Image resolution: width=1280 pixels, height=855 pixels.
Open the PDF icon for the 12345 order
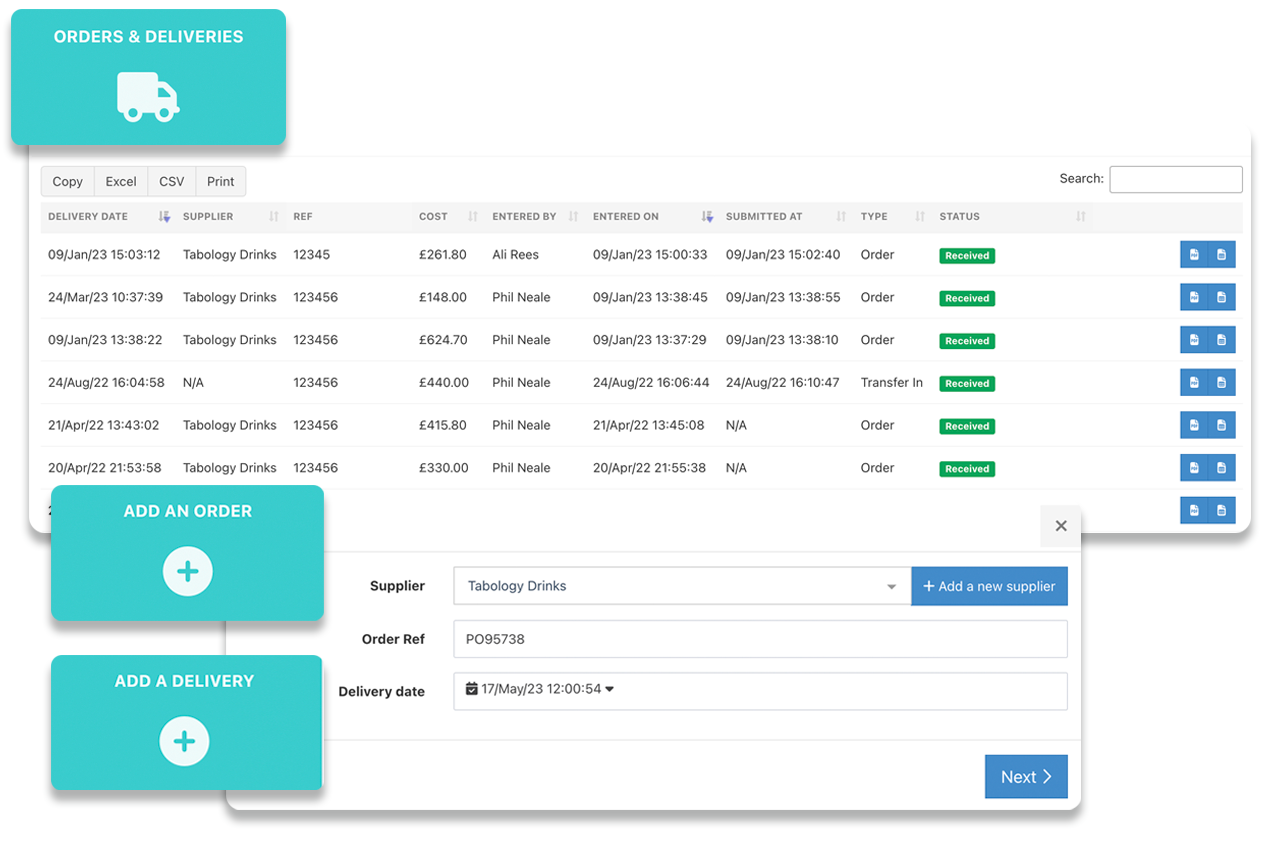tap(1194, 255)
